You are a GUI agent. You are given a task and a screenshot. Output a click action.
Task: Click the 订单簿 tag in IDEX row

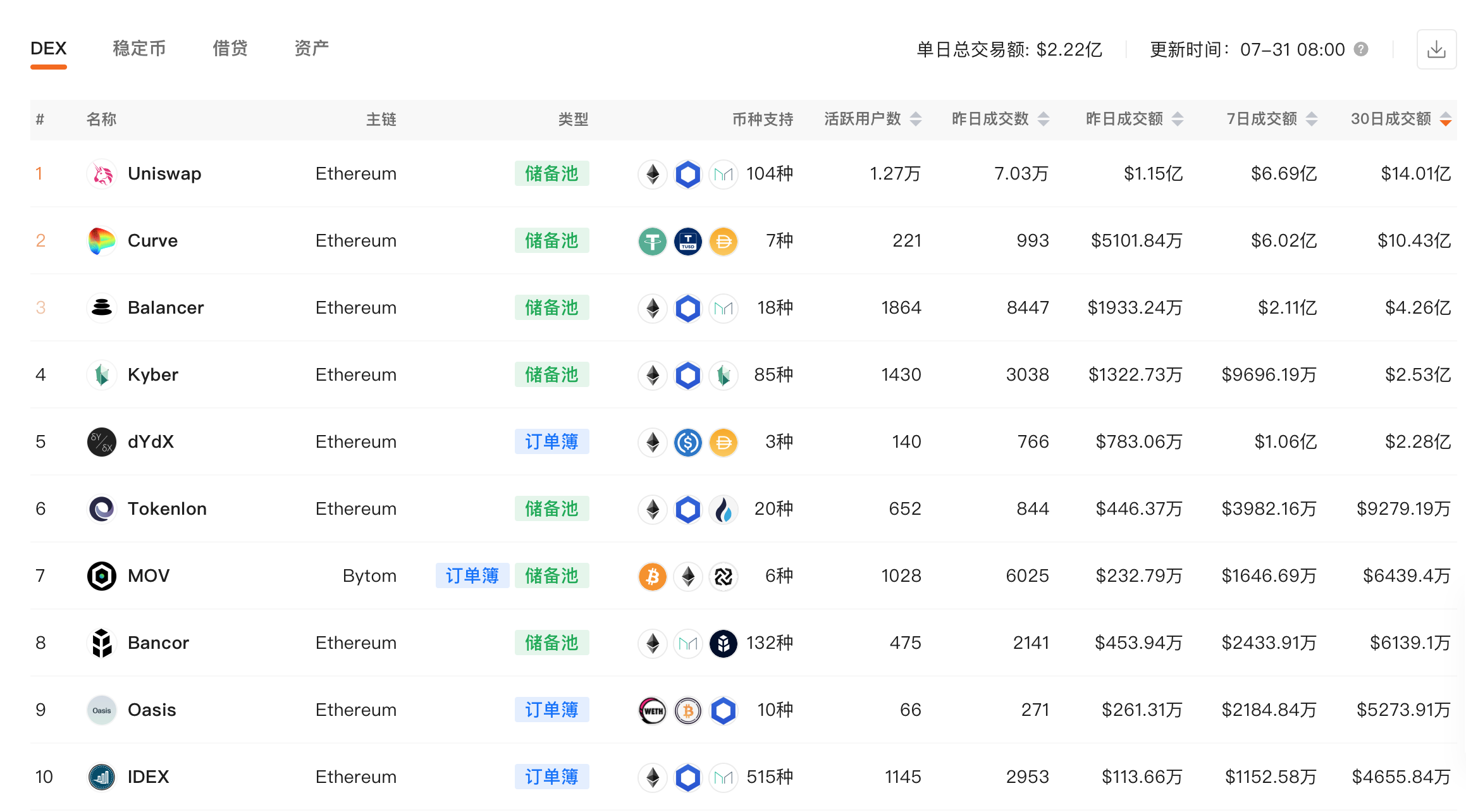[552, 777]
